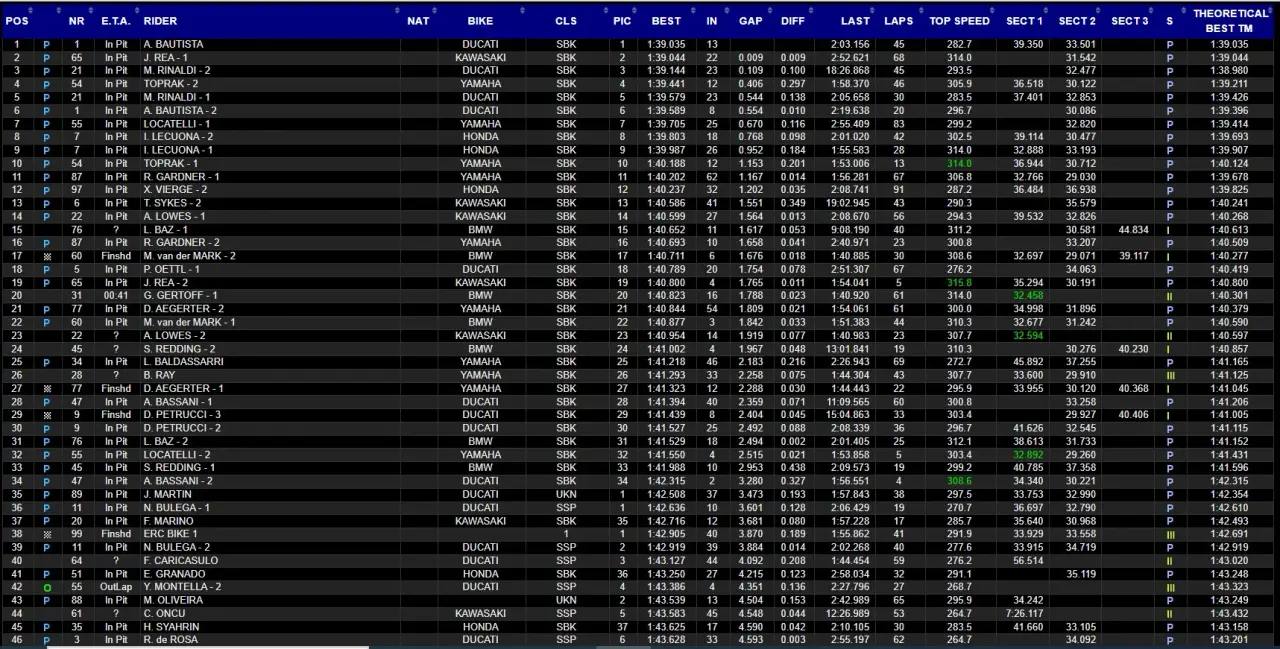The width and height of the screenshot is (1280, 649).
Task: Sort by the THEORETICAL BEST TM header
Action: [1230, 21]
